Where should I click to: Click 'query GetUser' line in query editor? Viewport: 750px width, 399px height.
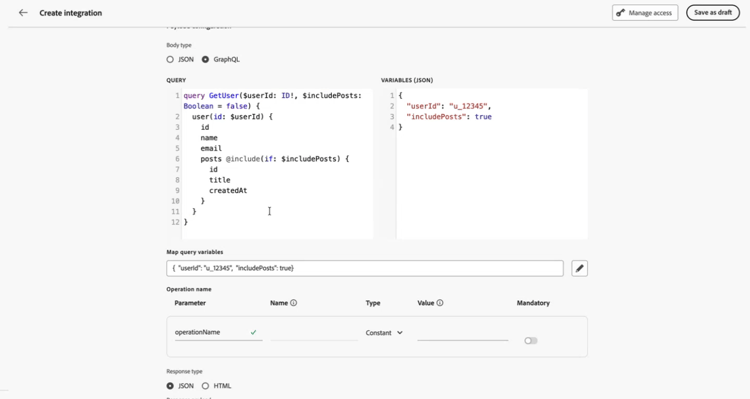273,96
